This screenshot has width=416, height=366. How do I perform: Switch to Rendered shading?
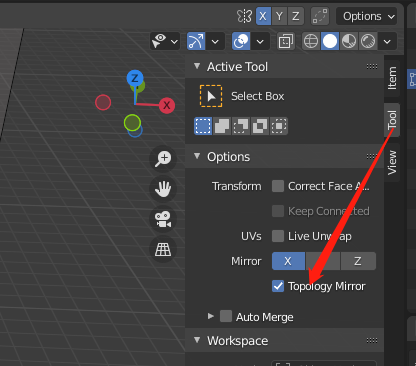click(368, 41)
